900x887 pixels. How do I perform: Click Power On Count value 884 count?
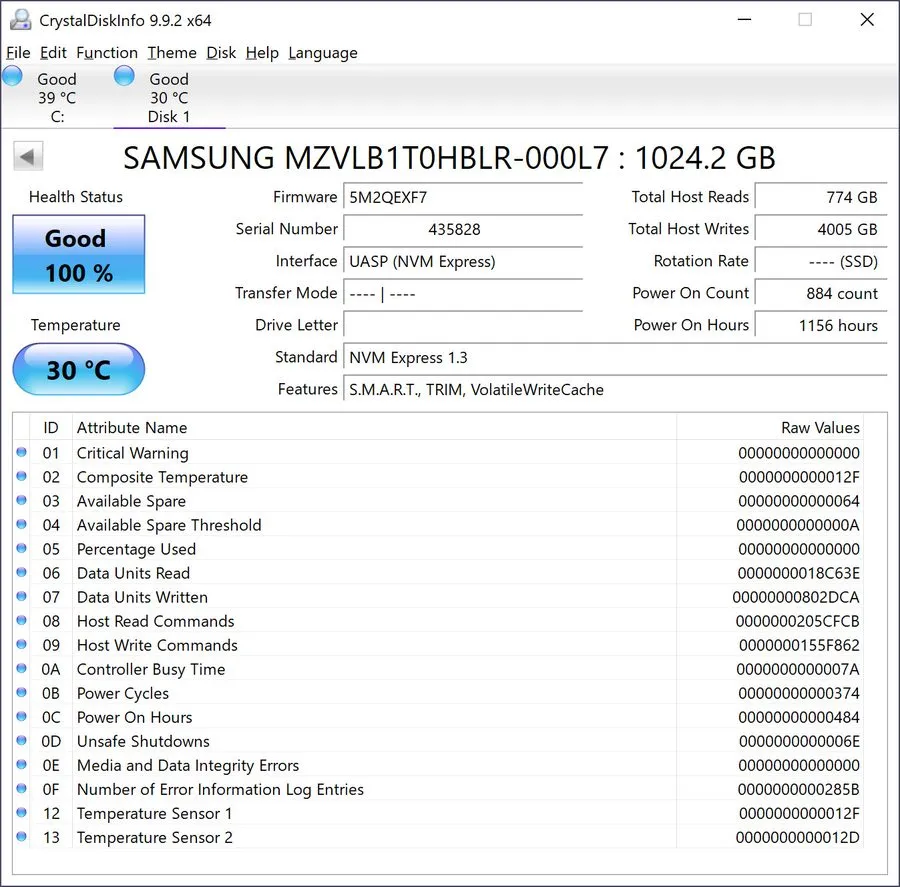click(x=821, y=294)
